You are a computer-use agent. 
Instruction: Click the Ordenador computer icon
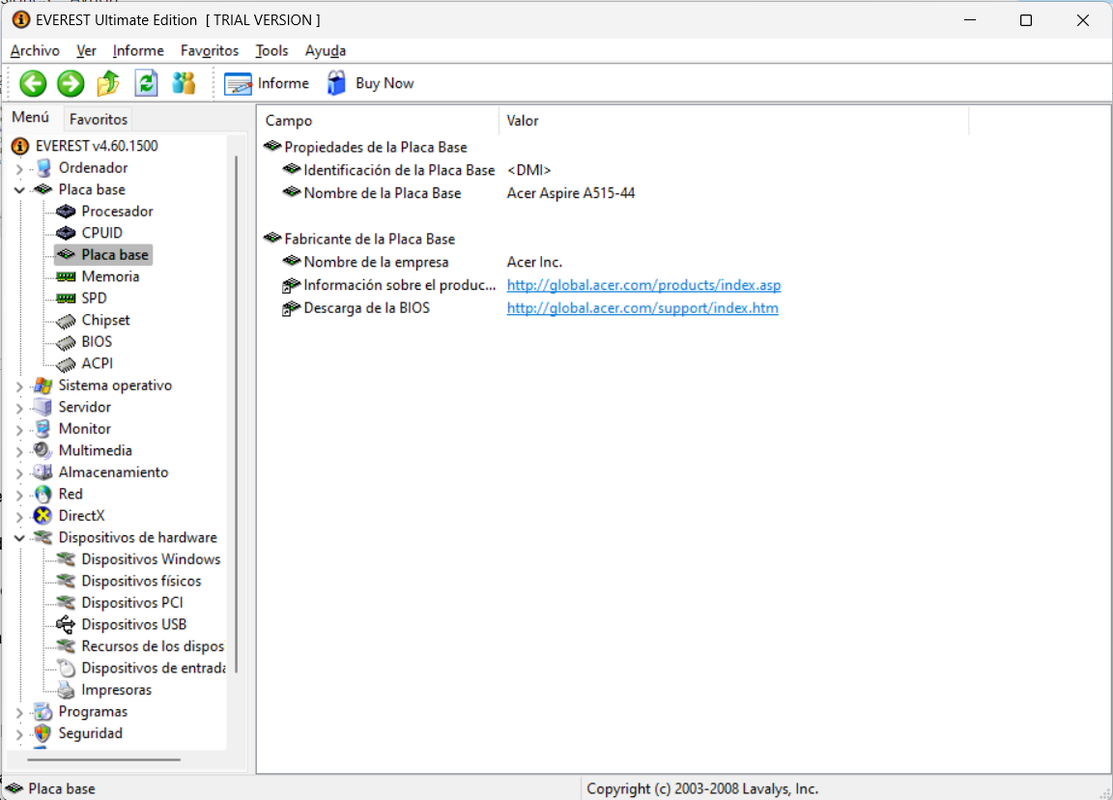click(x=43, y=168)
